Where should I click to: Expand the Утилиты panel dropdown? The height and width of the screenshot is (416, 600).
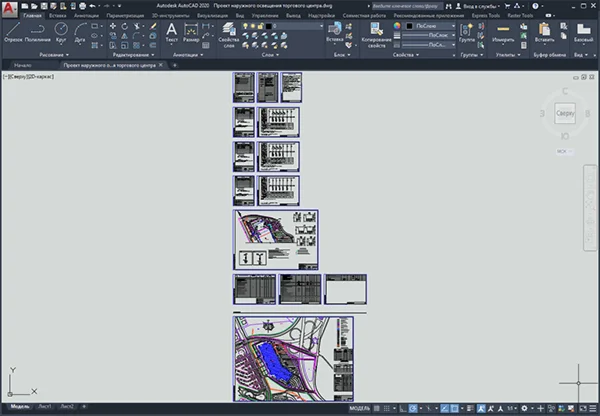pos(508,55)
